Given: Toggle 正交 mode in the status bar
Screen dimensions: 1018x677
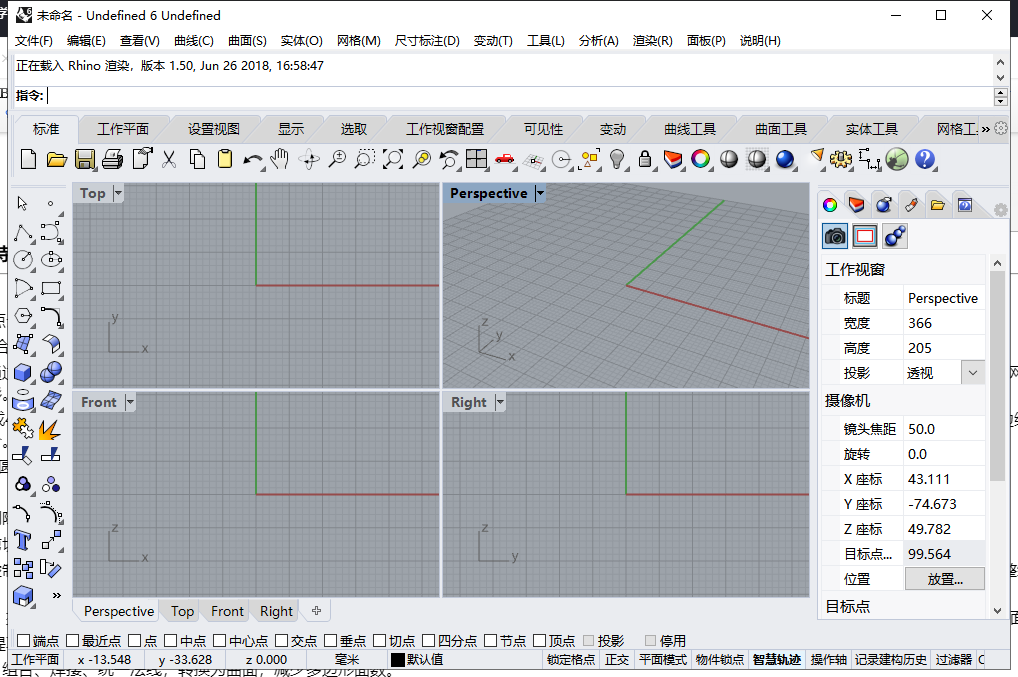Looking at the screenshot, I should point(617,659).
